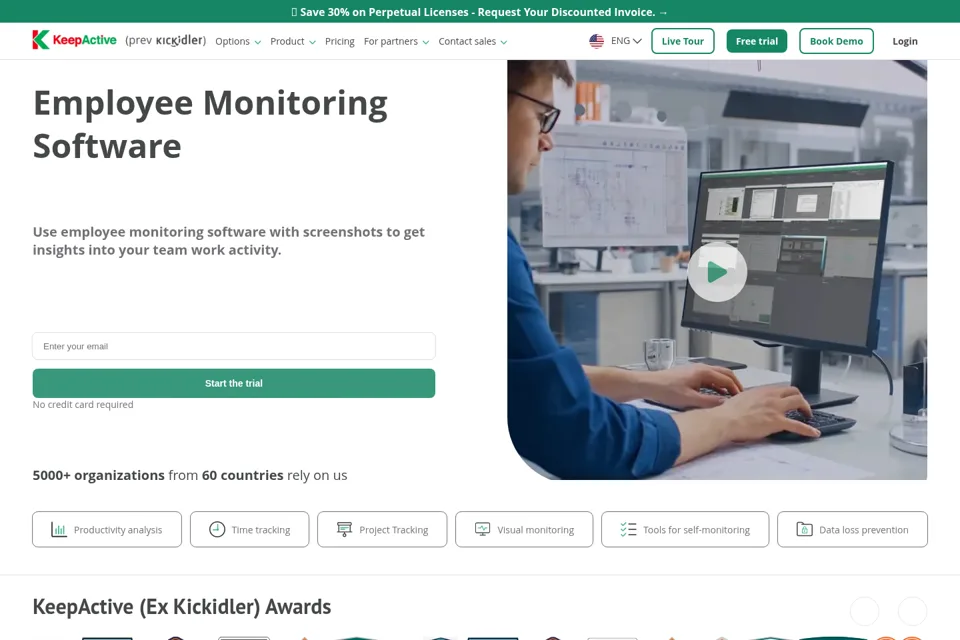Click the next awards carousel arrow
The height and width of the screenshot is (640, 960).
point(912,611)
